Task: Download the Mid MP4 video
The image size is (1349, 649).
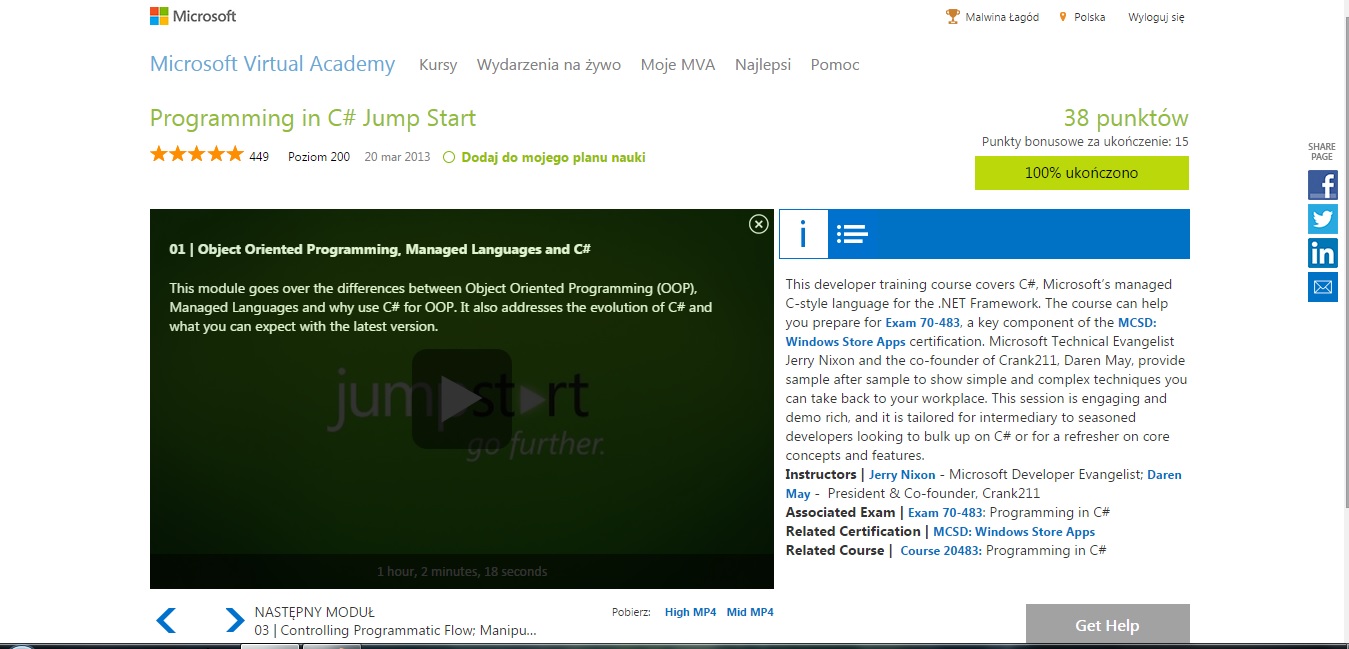Action: [x=749, y=612]
